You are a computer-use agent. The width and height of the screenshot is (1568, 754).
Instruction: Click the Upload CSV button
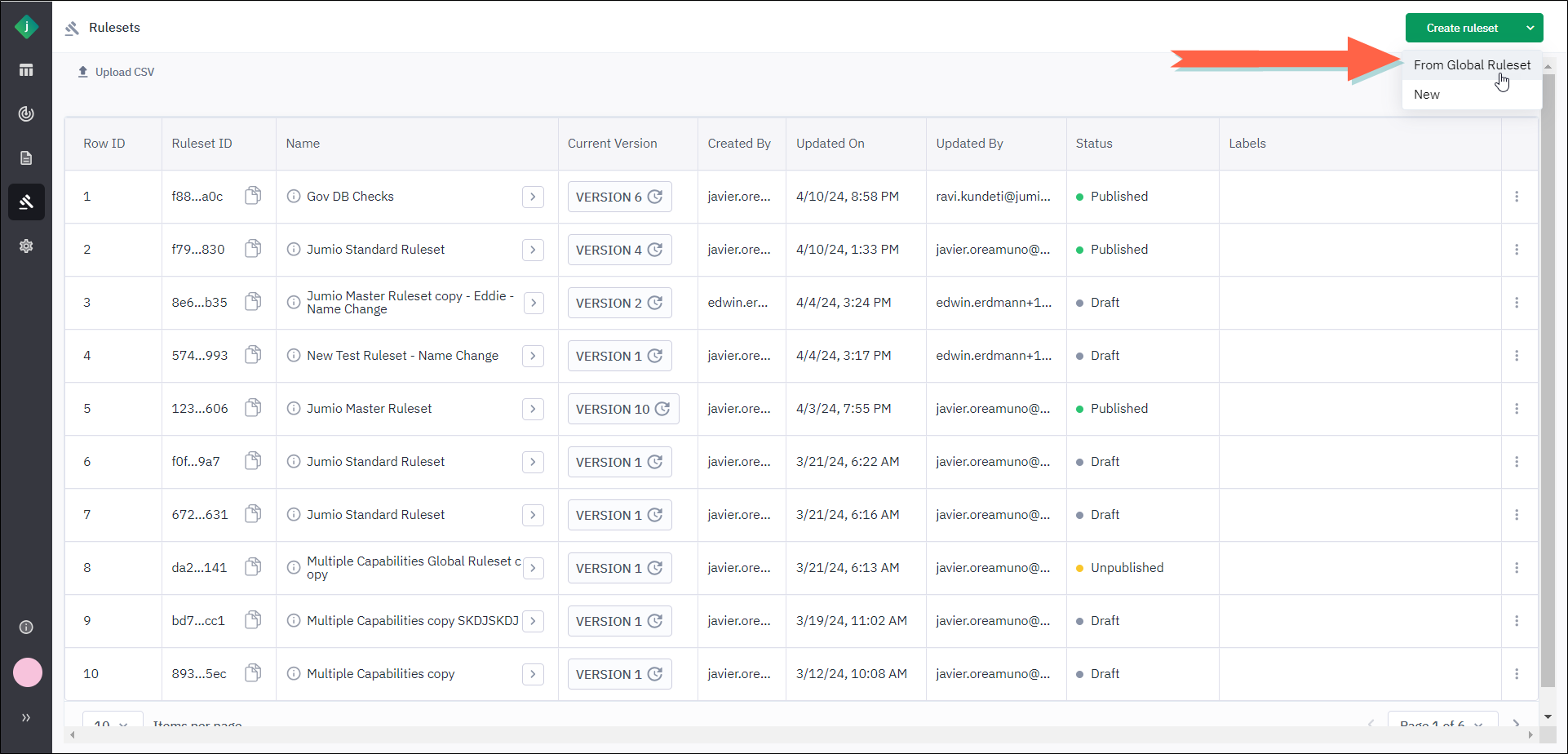[116, 72]
